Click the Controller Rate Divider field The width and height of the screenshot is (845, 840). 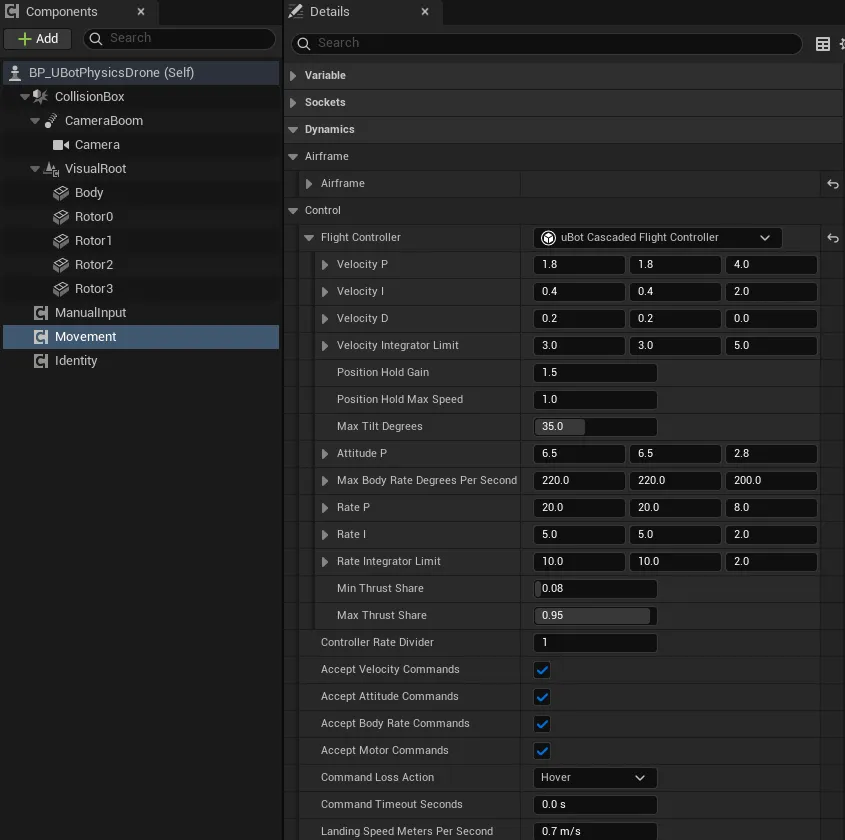595,642
